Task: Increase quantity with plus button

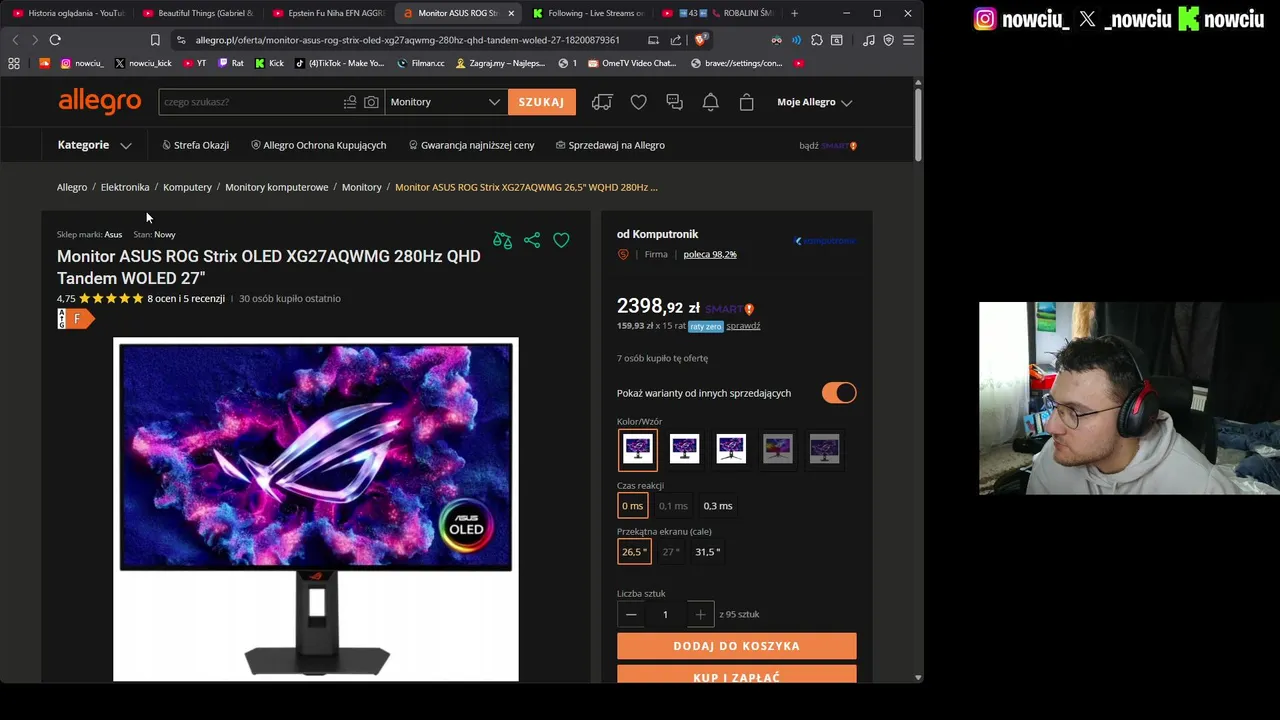Action: [700, 614]
